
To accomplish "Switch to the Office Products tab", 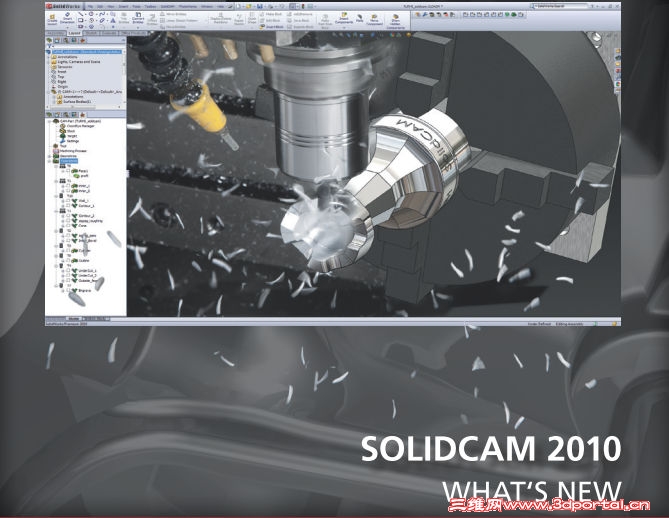I will (133, 33).
